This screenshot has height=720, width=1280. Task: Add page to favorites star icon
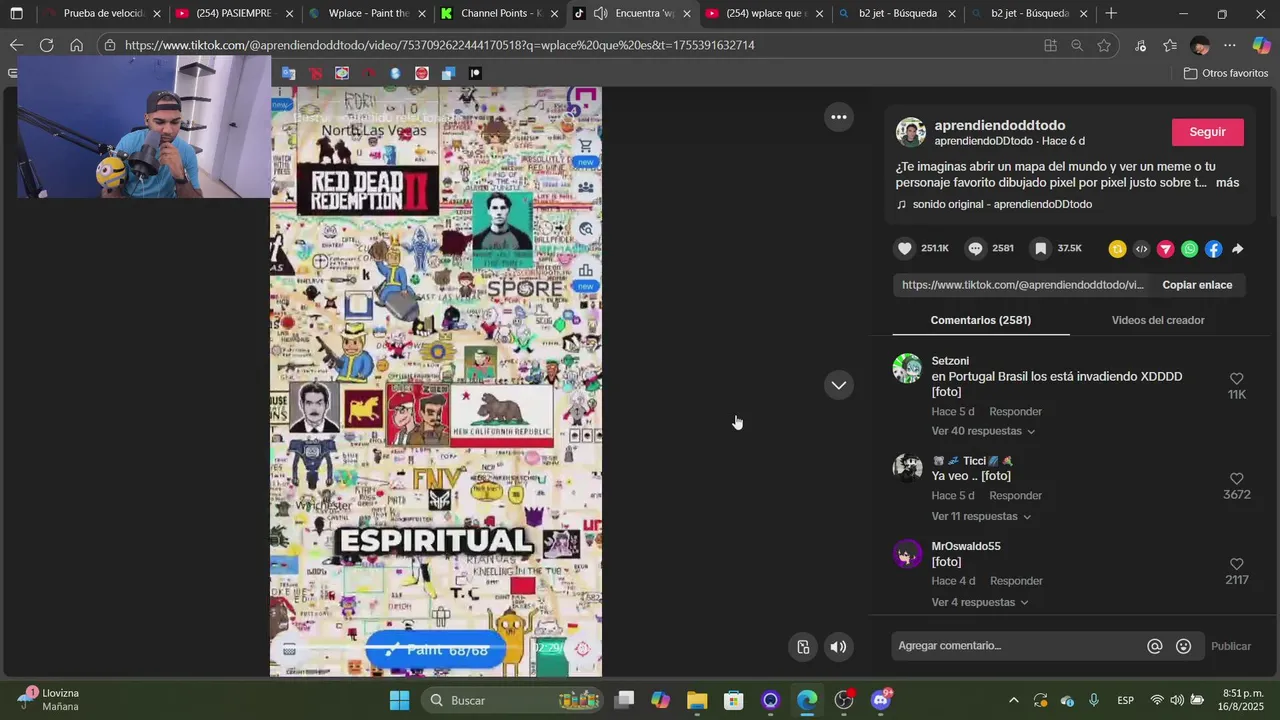click(1104, 45)
